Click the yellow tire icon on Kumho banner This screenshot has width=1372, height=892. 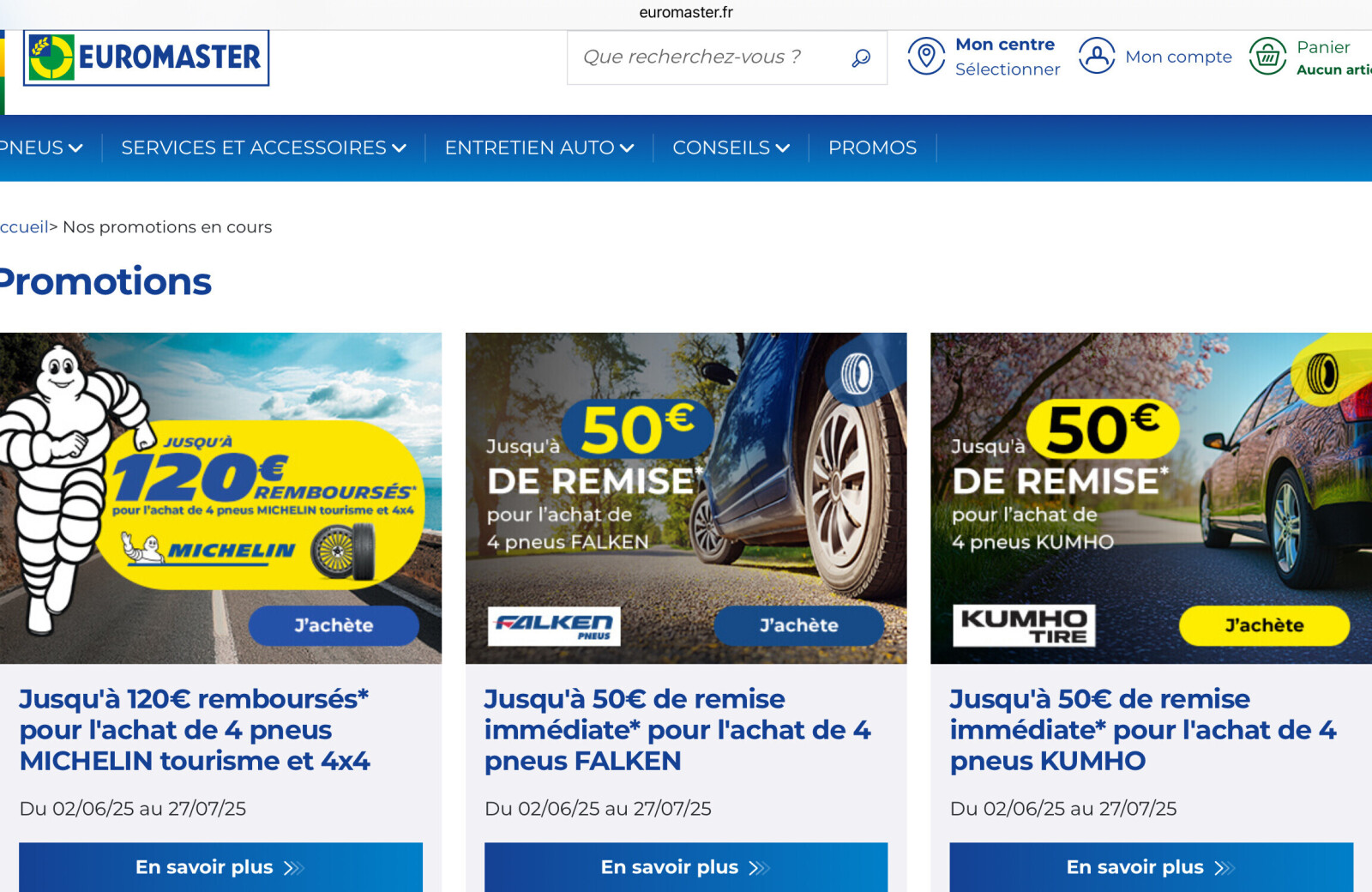tap(1322, 374)
